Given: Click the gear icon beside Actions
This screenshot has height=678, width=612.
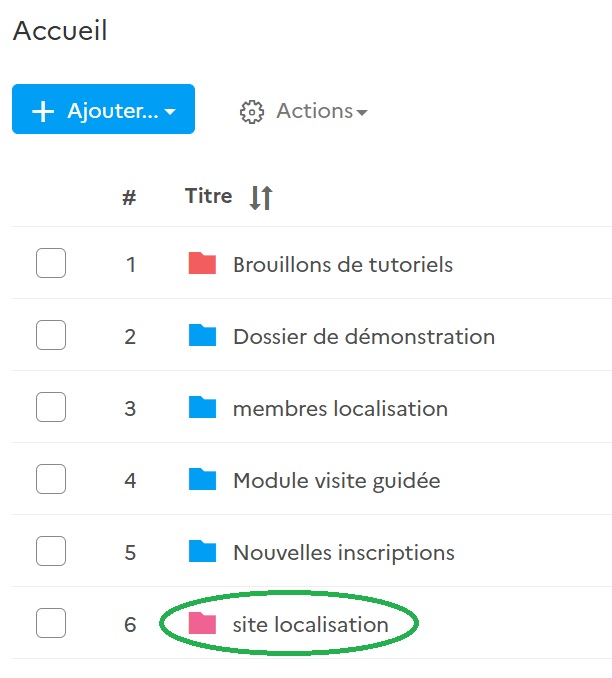Looking at the screenshot, I should tap(252, 111).
